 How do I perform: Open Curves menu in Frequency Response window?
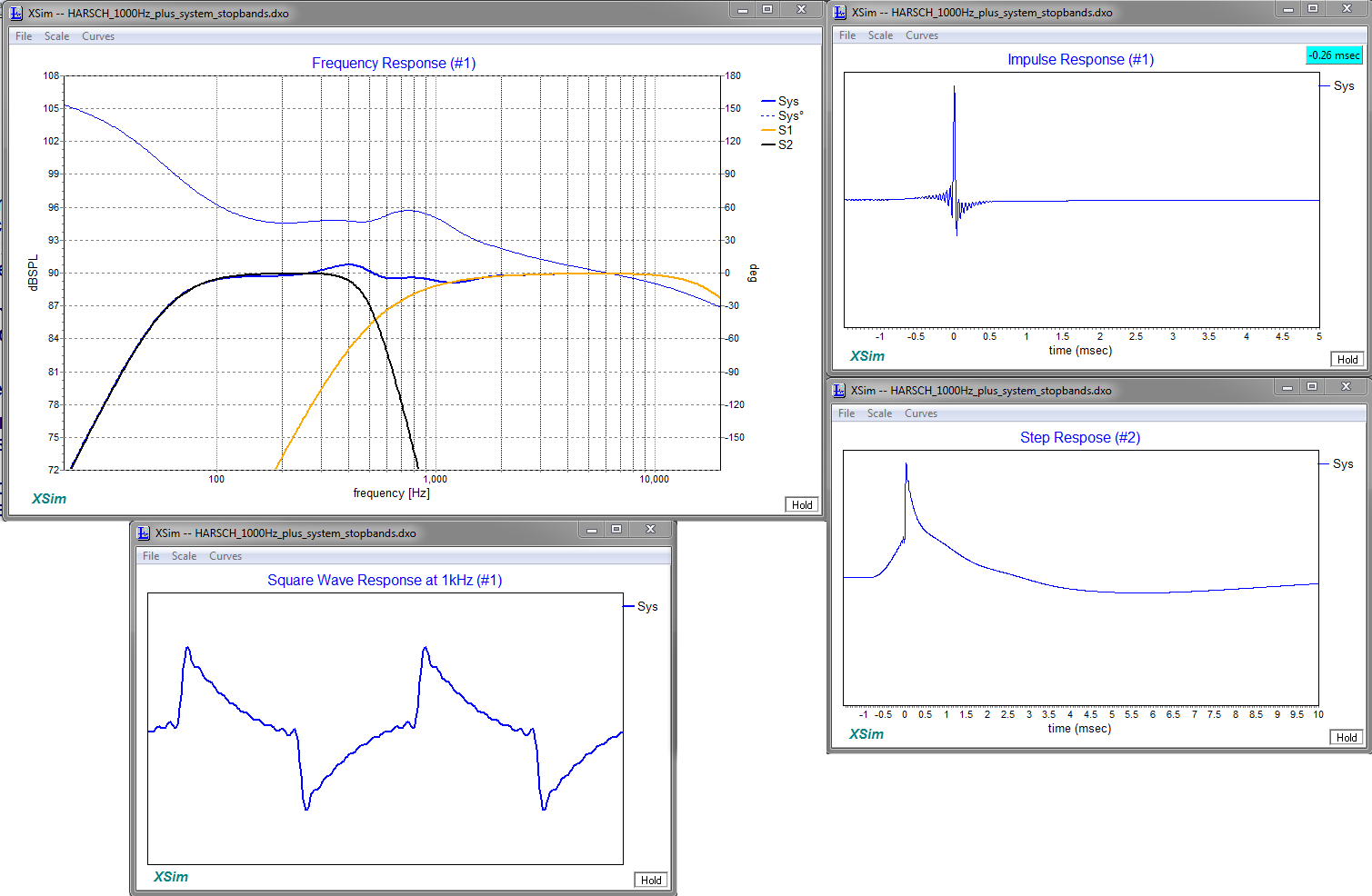tap(98, 36)
